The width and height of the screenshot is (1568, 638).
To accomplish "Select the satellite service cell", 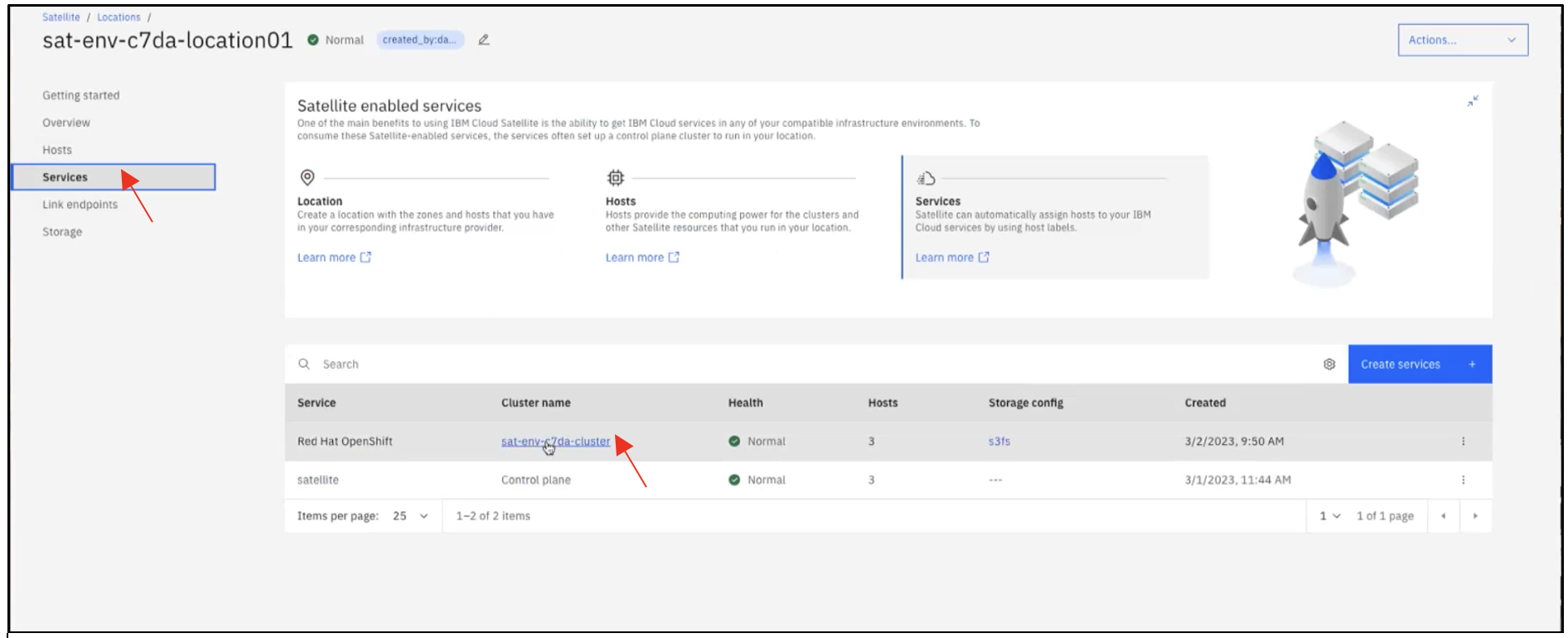I will tap(317, 480).
